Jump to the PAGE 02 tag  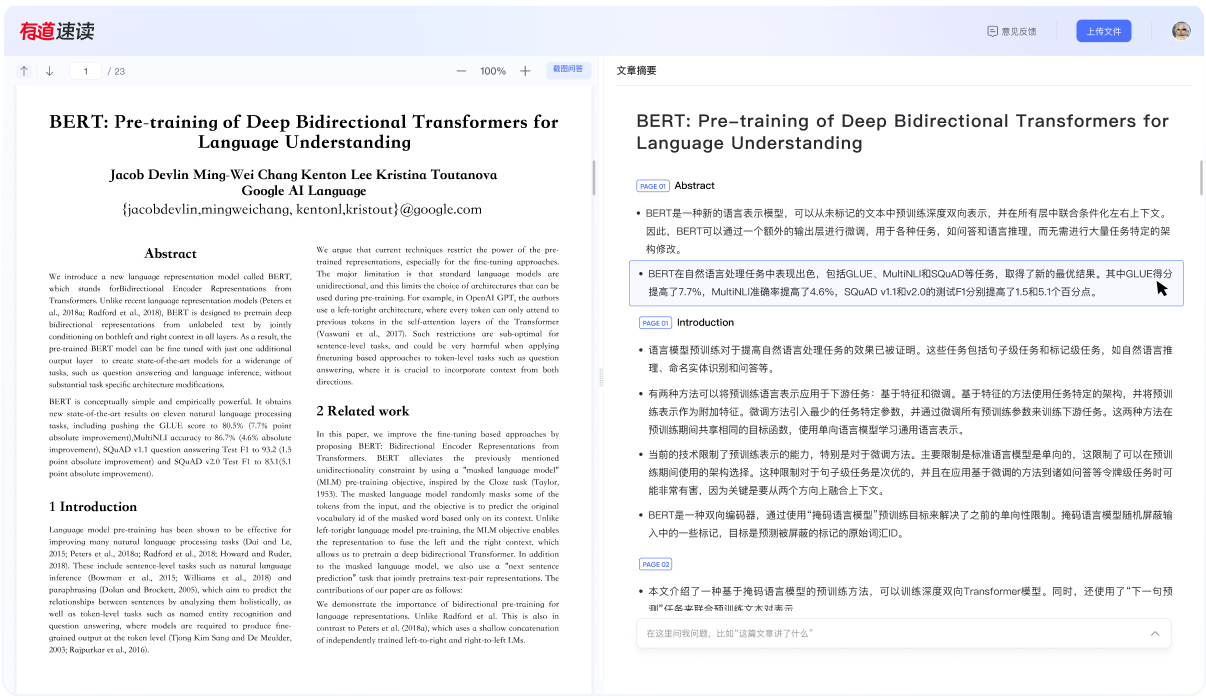pyautogui.click(x=656, y=564)
